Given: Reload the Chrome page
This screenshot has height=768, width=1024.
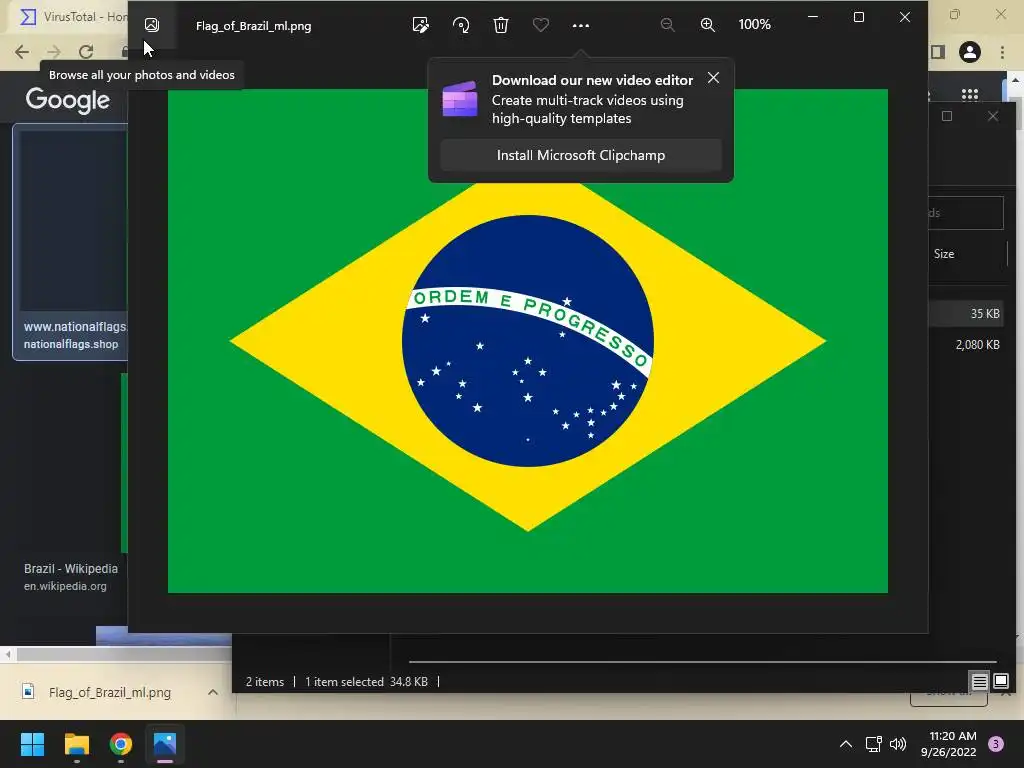Looking at the screenshot, I should click(86, 52).
